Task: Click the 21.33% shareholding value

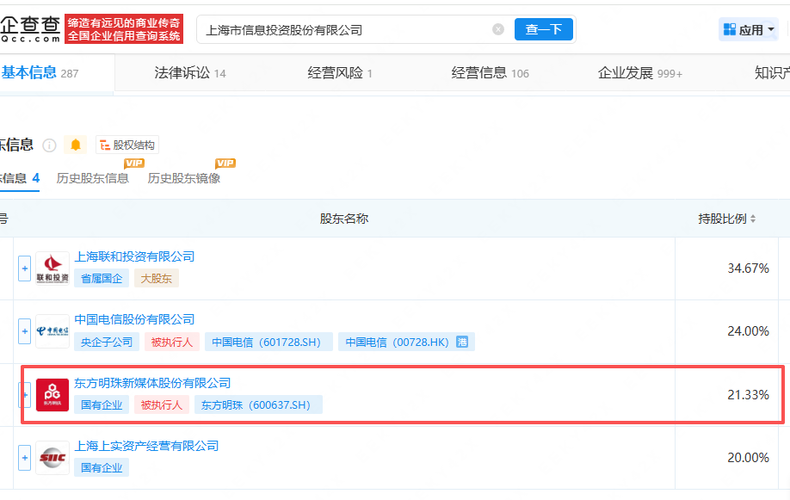Action: (748, 395)
